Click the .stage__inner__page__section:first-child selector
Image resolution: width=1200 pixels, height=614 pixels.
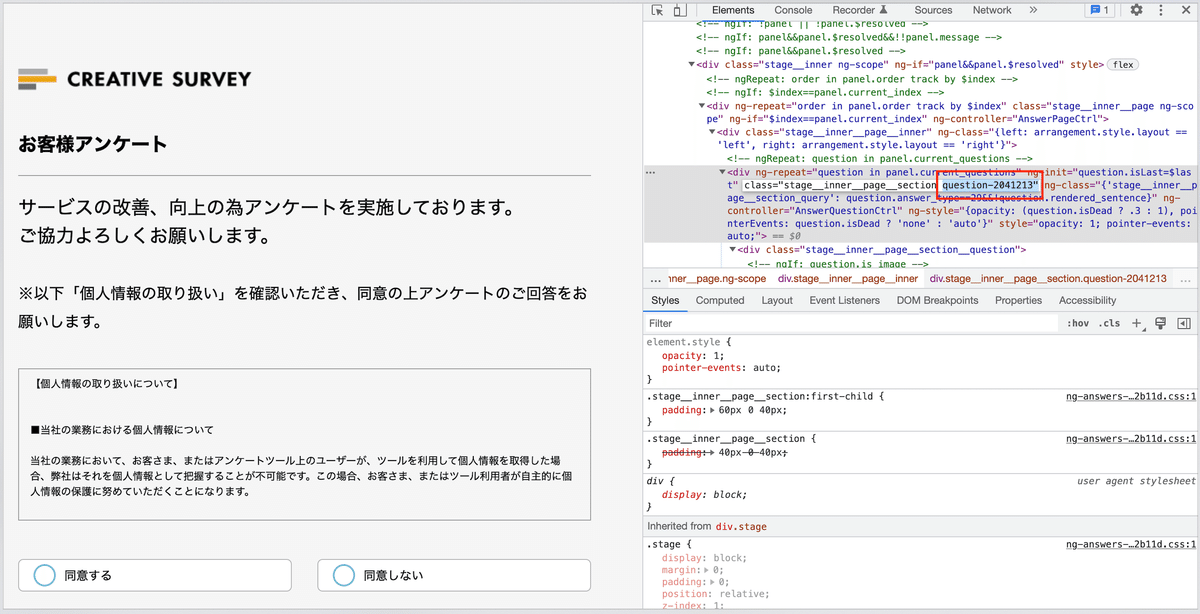click(x=761, y=396)
